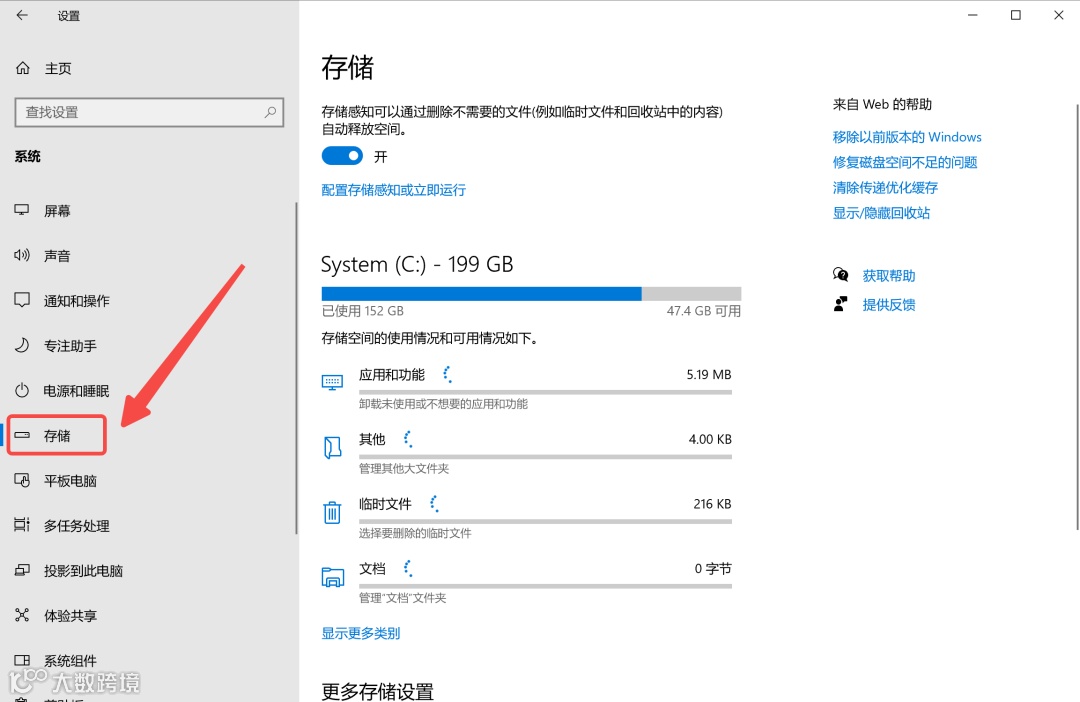
Task: Click the 应用和功能 category label
Action: 391,375
